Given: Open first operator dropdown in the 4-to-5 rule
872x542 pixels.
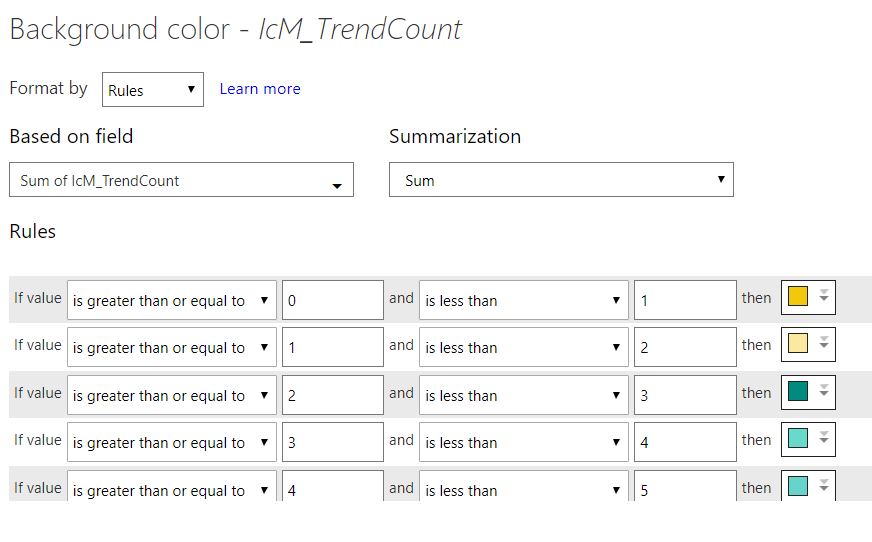Looking at the screenshot, I should [172, 486].
